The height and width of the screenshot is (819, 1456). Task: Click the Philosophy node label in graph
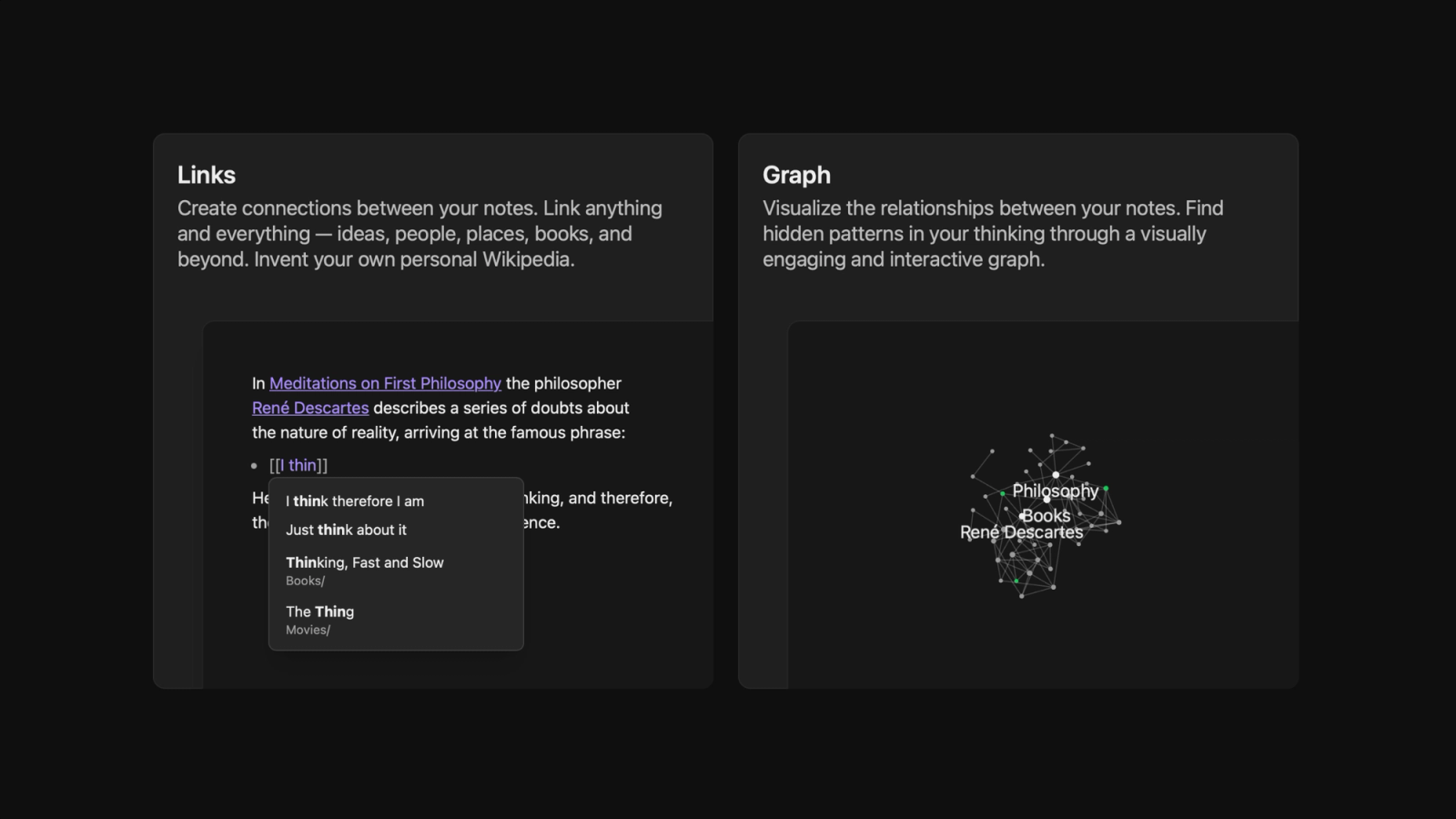pos(1056,490)
